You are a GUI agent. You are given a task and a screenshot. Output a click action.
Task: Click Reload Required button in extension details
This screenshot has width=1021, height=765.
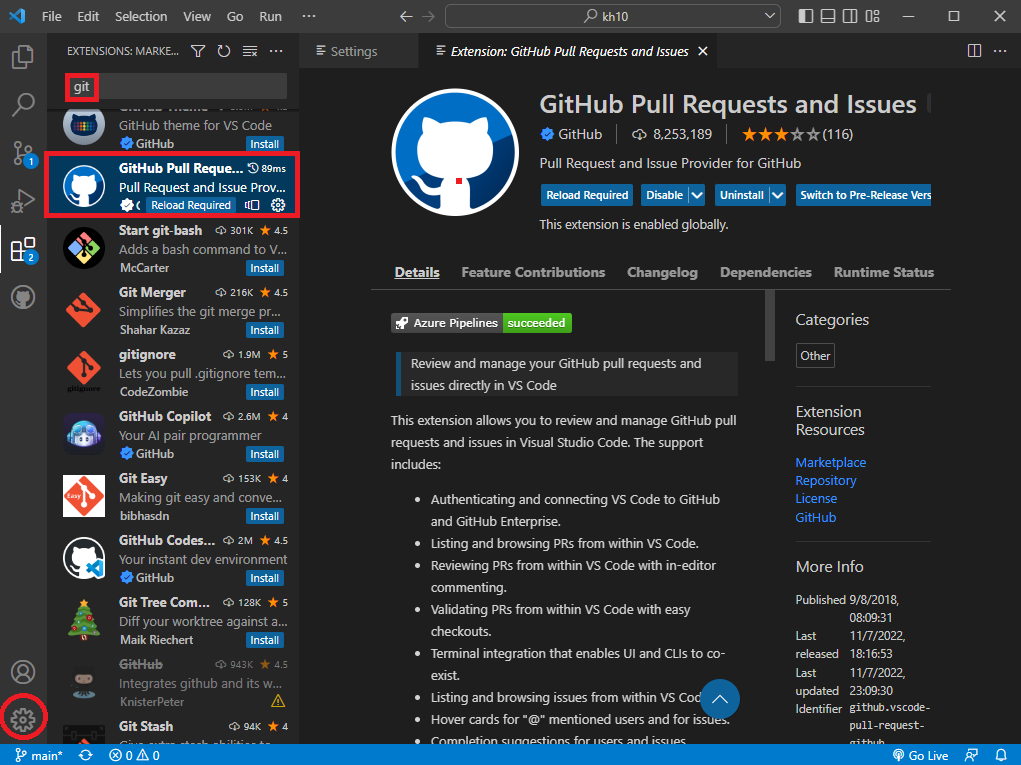pos(587,195)
